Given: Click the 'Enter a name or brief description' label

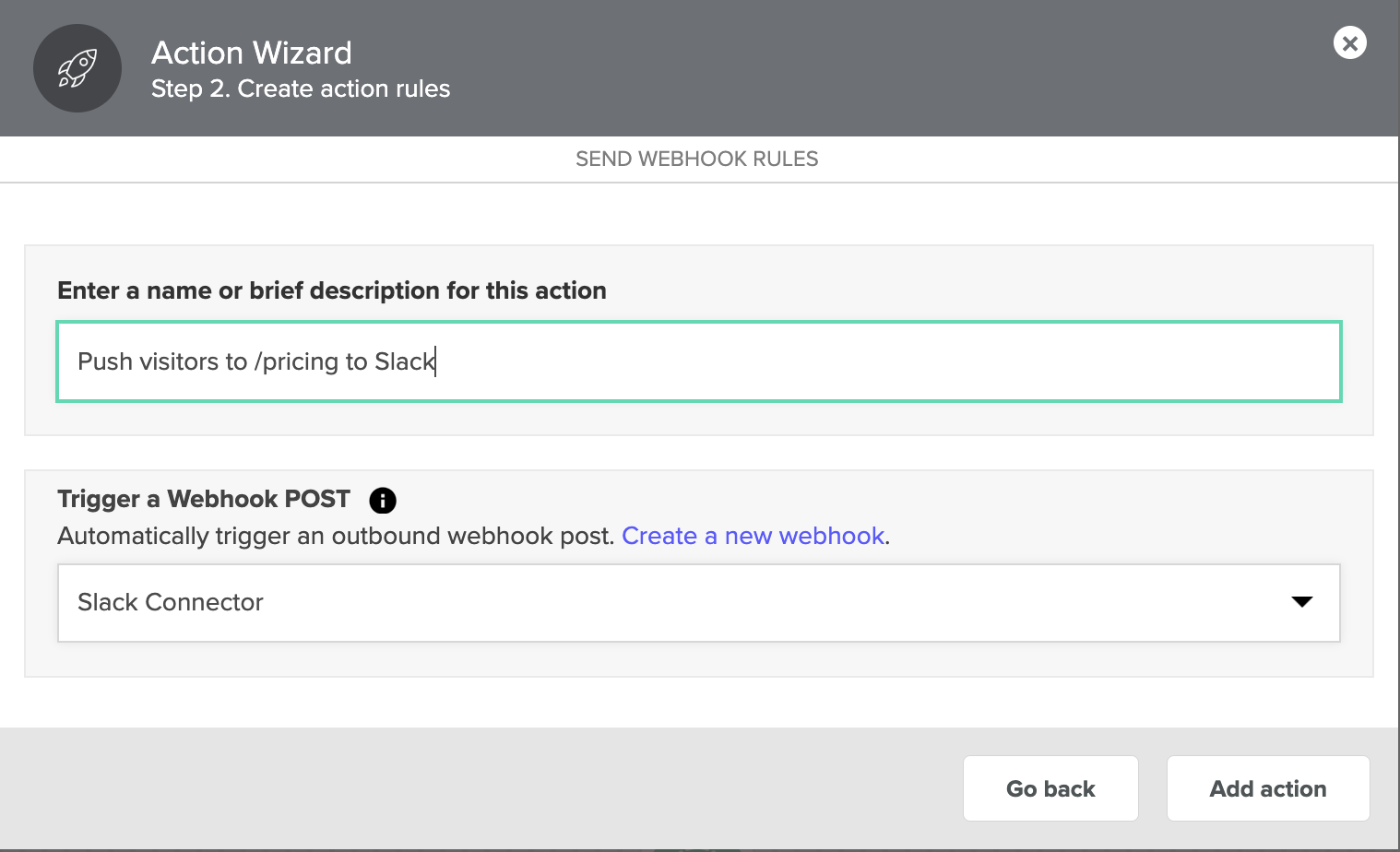Looking at the screenshot, I should click(332, 290).
